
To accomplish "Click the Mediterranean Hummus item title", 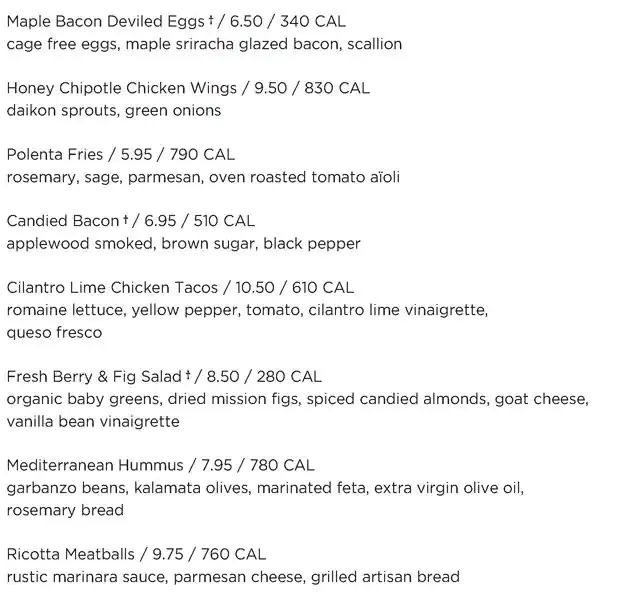I will (x=95, y=465).
